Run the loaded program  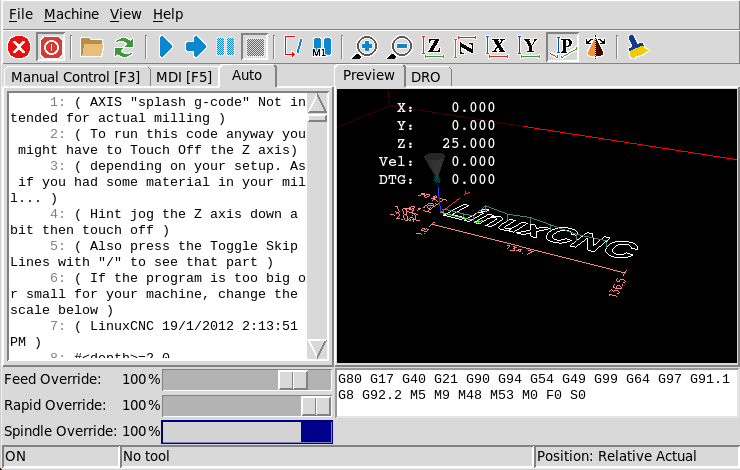coord(166,47)
